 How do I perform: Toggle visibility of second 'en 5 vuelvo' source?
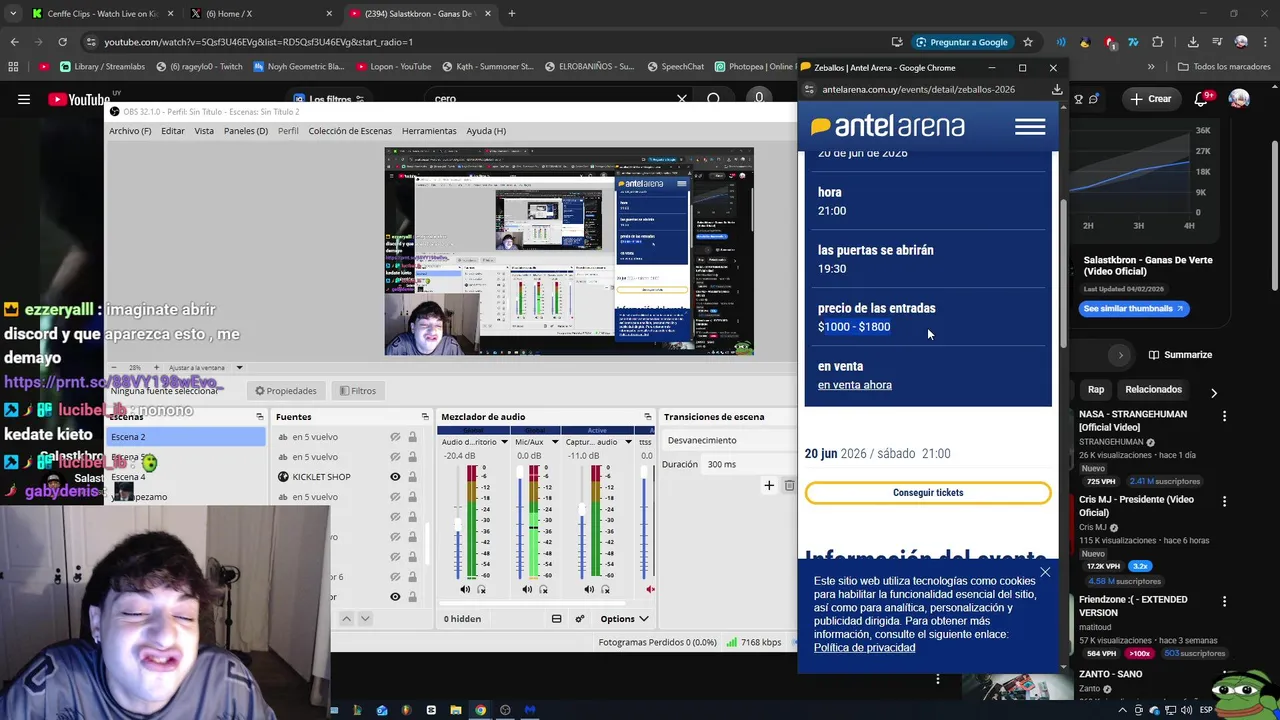point(395,457)
